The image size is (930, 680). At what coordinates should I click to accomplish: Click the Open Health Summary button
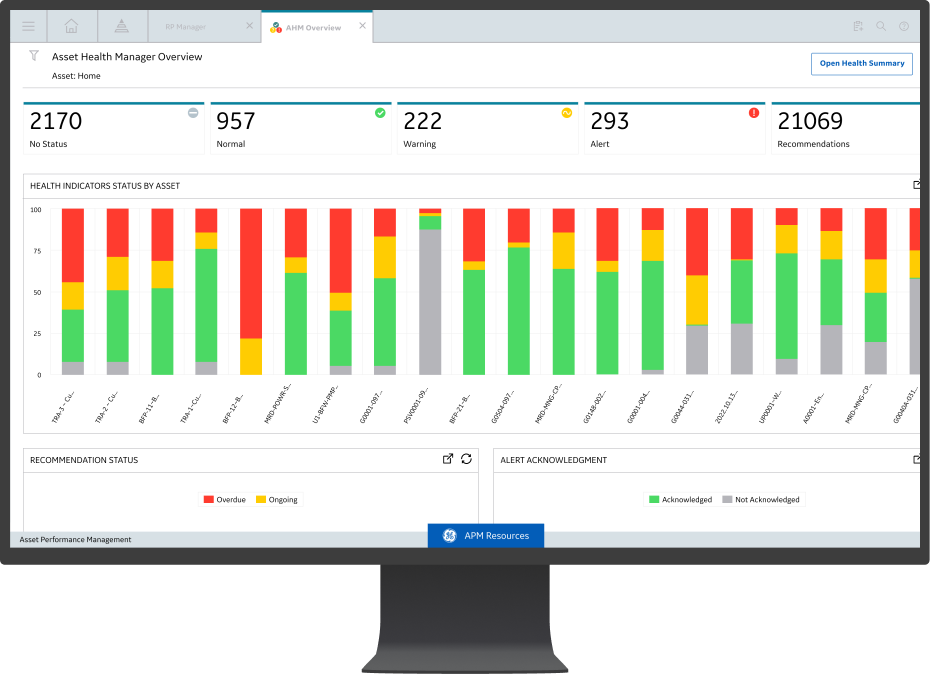[x=861, y=63]
